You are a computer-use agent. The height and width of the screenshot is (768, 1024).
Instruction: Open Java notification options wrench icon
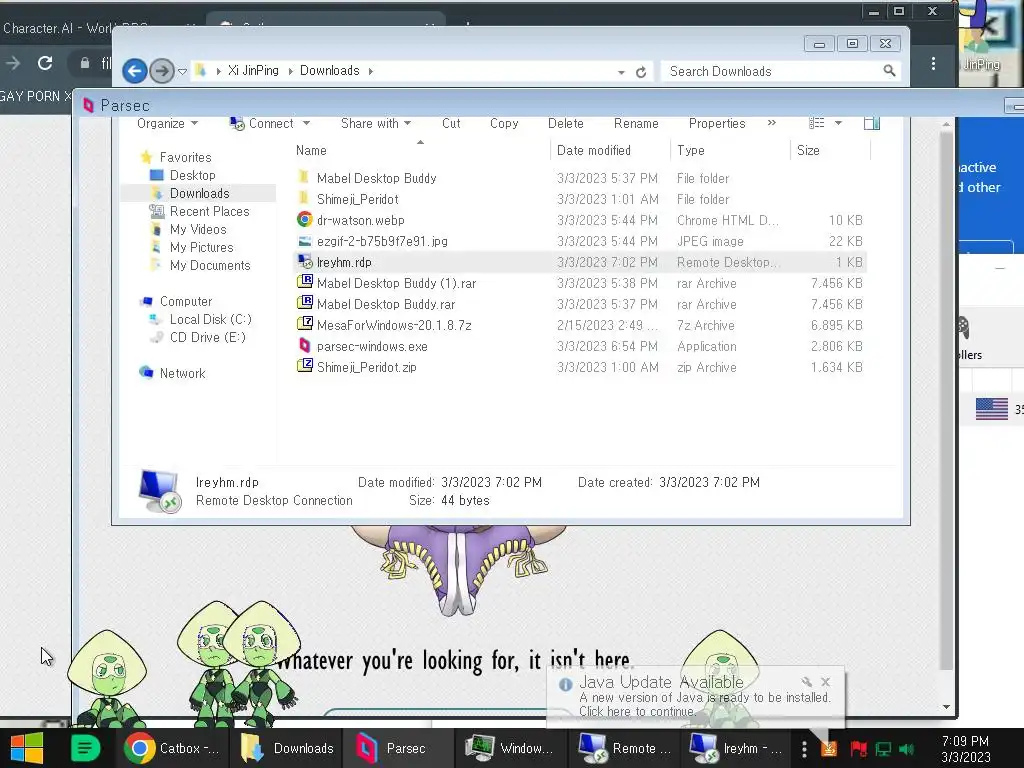pyautogui.click(x=807, y=682)
